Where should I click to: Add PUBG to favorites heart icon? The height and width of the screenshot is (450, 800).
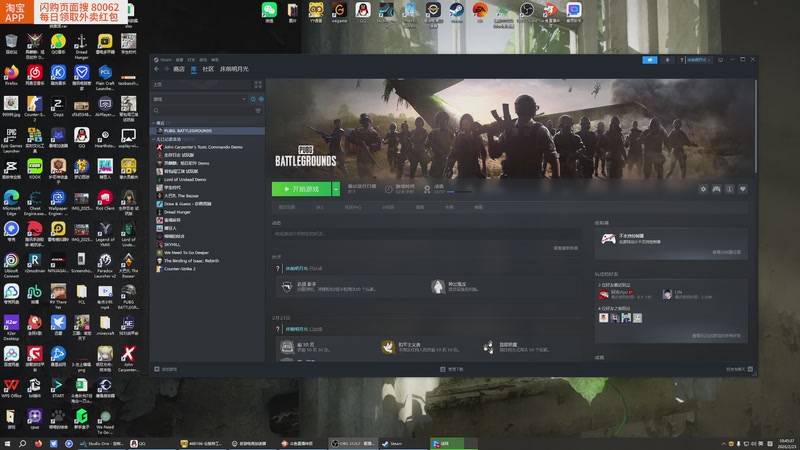click(743, 189)
